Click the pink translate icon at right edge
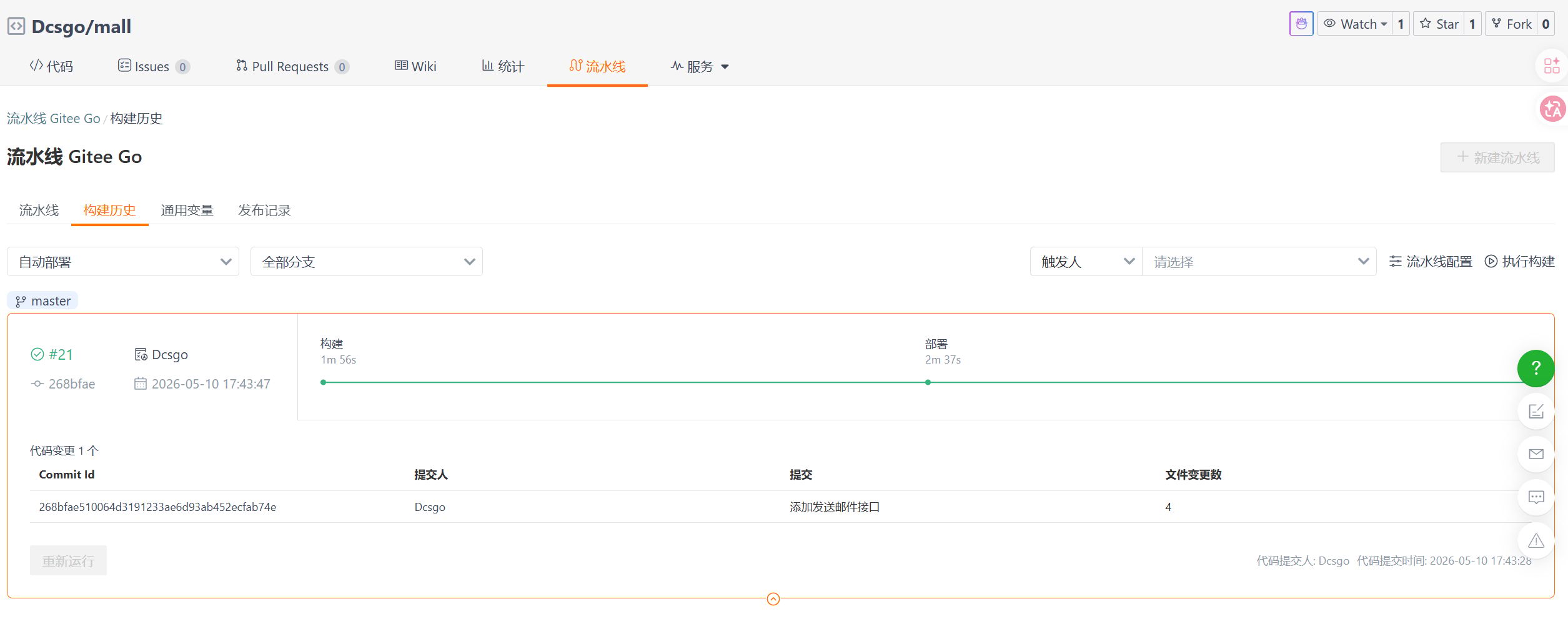Screen dimensions: 1568x639 (1552, 109)
